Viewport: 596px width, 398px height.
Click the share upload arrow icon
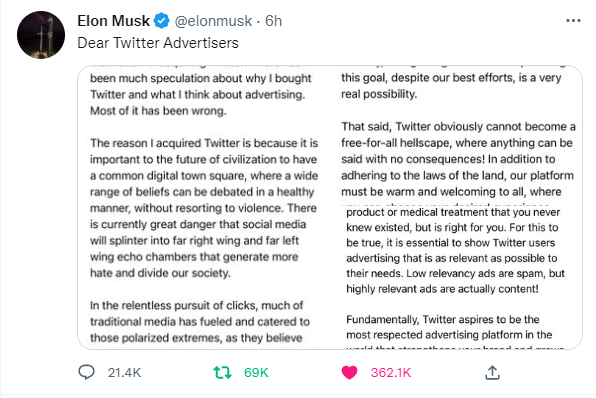click(x=492, y=372)
